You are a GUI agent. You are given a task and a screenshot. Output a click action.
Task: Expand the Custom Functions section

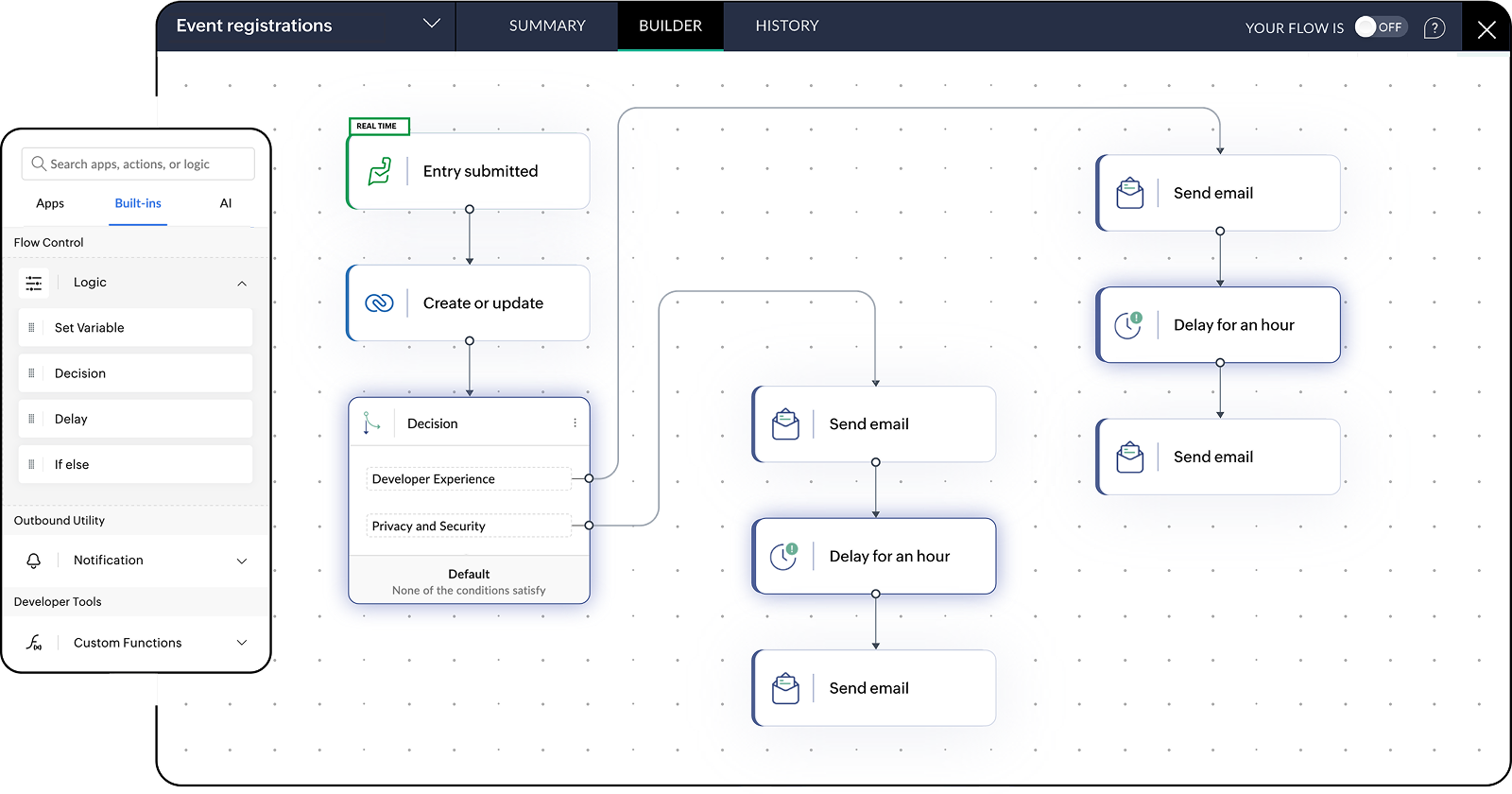(242, 643)
